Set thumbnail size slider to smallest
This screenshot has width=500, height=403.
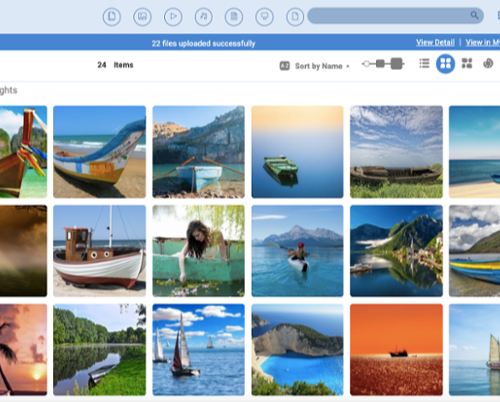coord(366,63)
